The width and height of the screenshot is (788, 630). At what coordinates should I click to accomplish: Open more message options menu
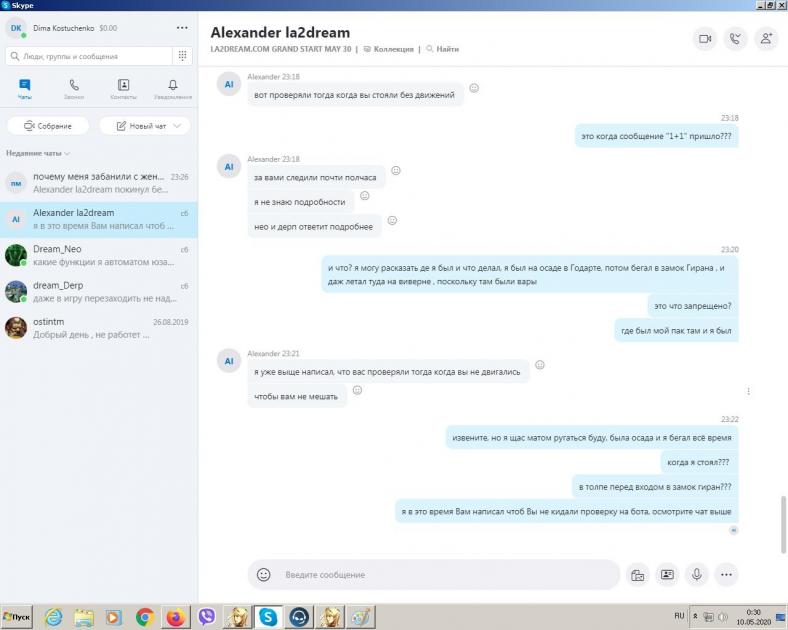pos(727,575)
